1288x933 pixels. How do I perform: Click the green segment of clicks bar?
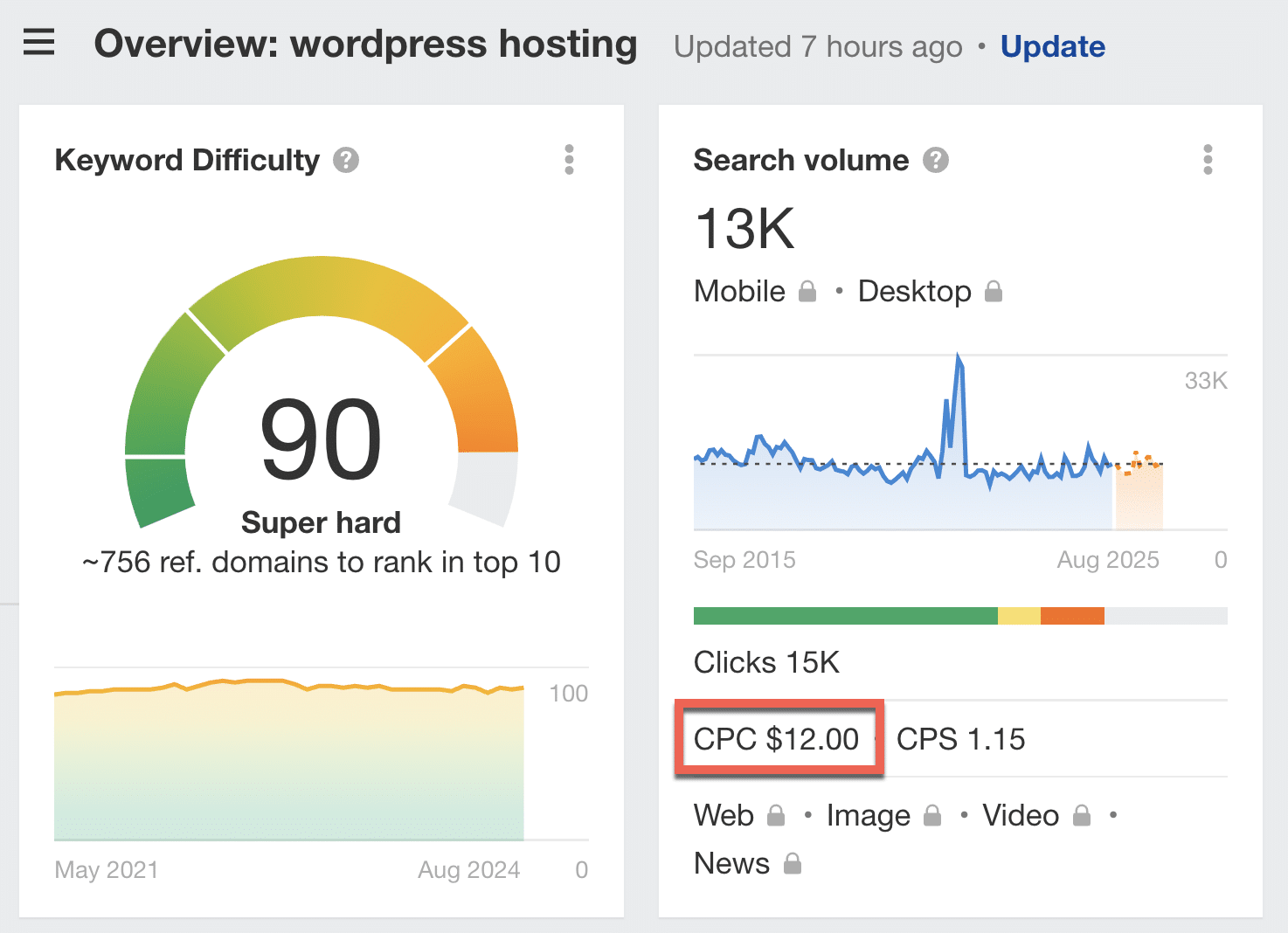pyautogui.click(x=845, y=616)
